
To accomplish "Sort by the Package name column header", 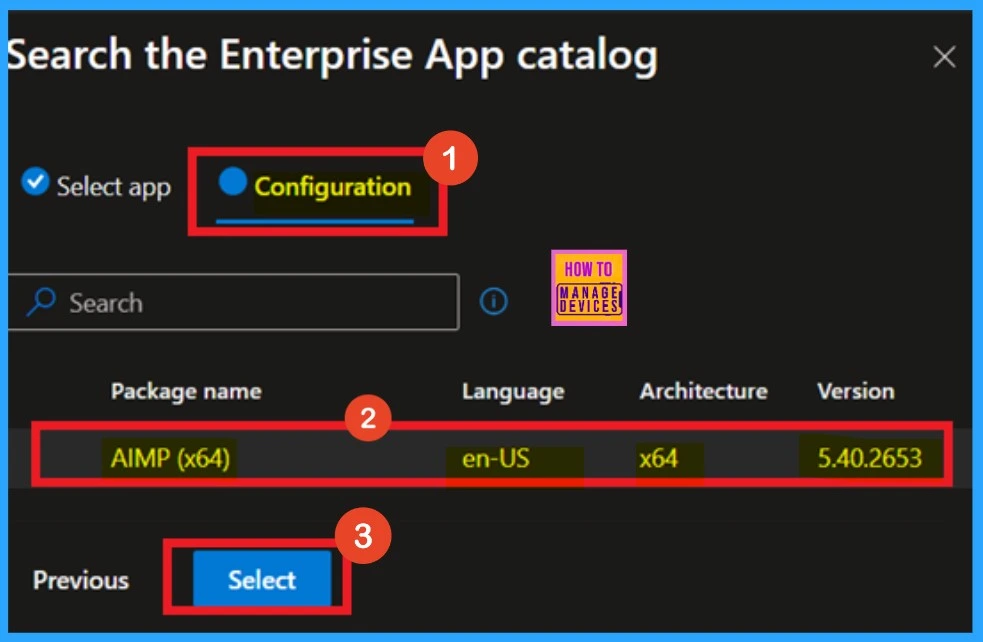I will pos(186,391).
